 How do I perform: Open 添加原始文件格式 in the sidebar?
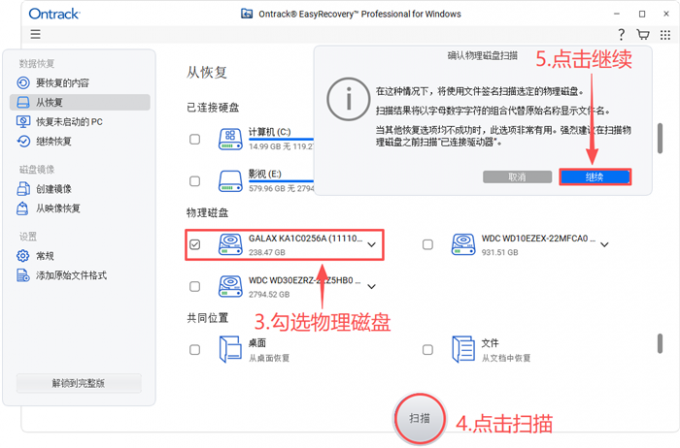(x=80, y=275)
